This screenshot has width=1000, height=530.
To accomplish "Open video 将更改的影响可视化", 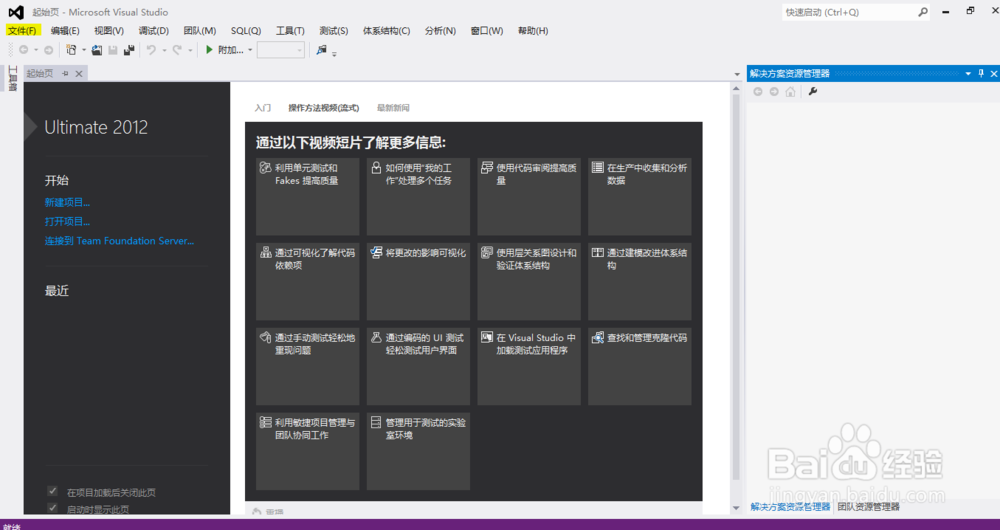I will coord(418,281).
